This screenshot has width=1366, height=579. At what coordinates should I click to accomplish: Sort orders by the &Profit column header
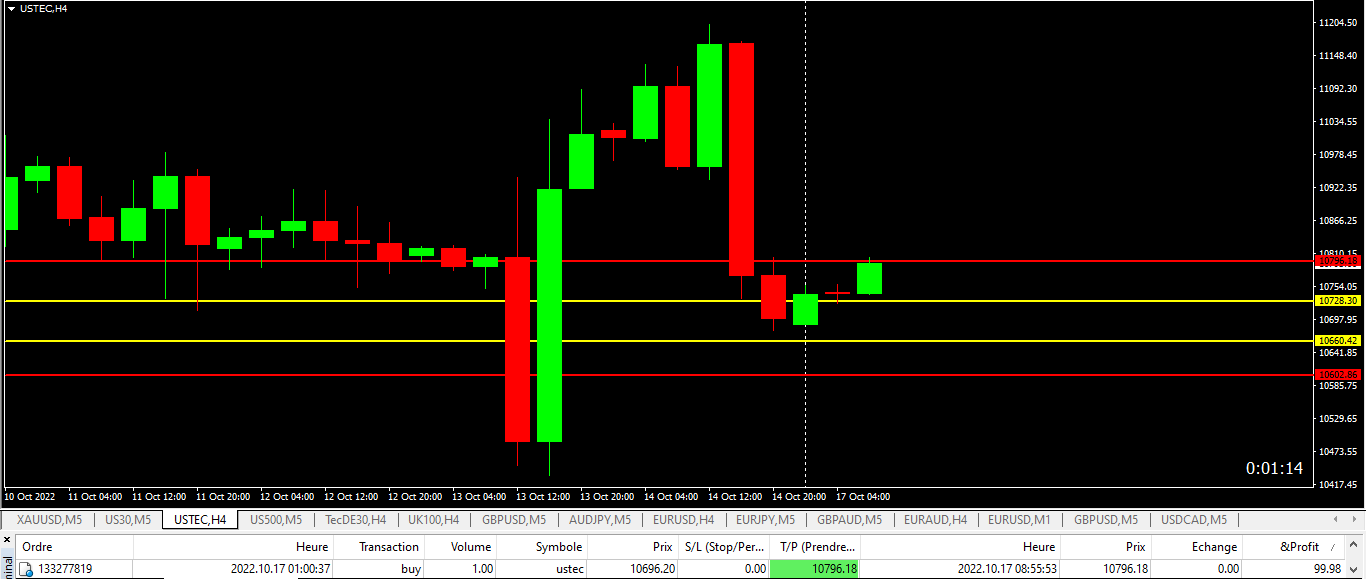1297,547
